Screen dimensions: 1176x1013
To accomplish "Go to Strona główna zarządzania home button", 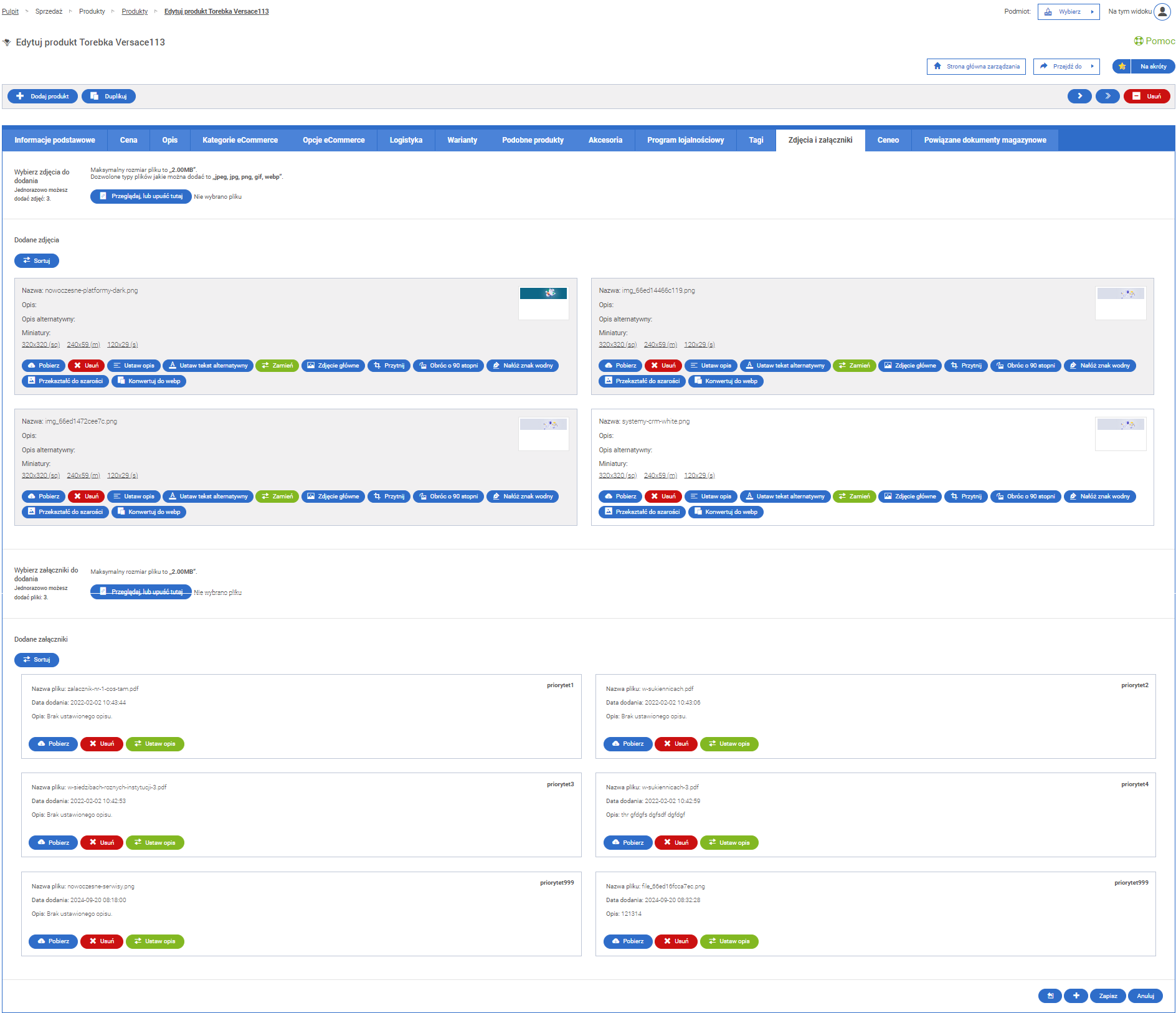I will (976, 67).
